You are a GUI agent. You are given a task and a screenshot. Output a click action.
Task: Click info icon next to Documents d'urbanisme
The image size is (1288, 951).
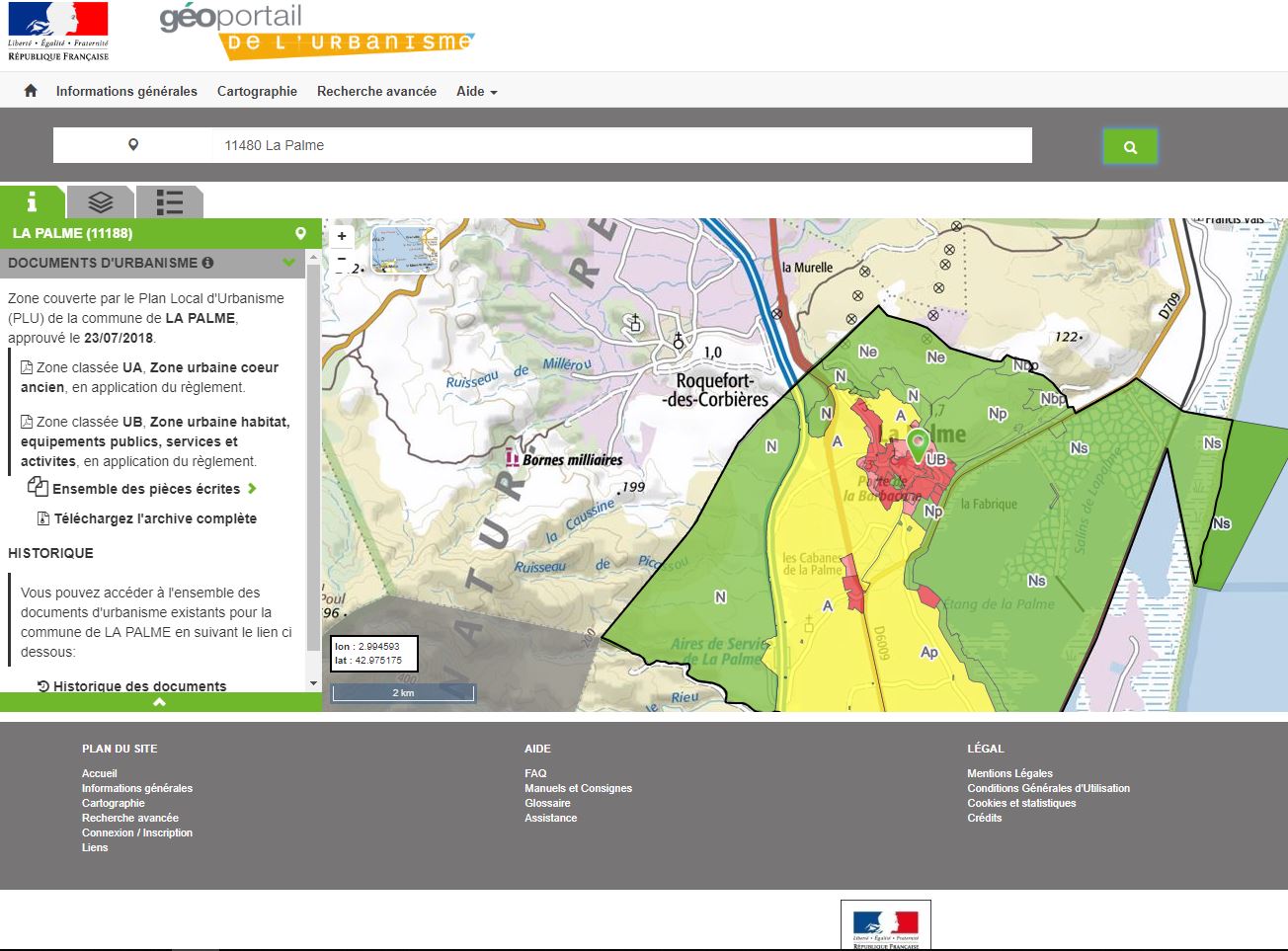(207, 263)
